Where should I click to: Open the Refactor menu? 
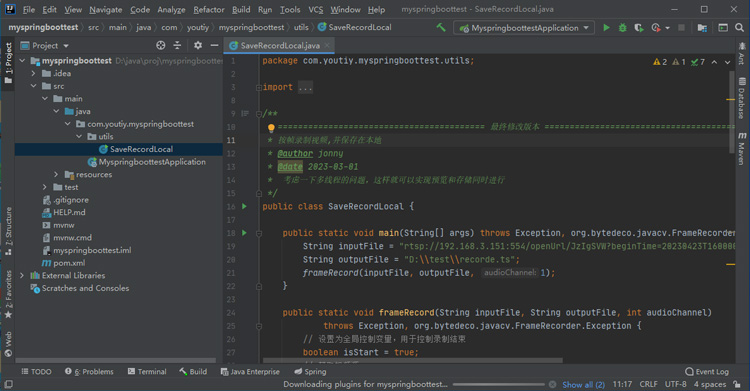pyautogui.click(x=209, y=10)
